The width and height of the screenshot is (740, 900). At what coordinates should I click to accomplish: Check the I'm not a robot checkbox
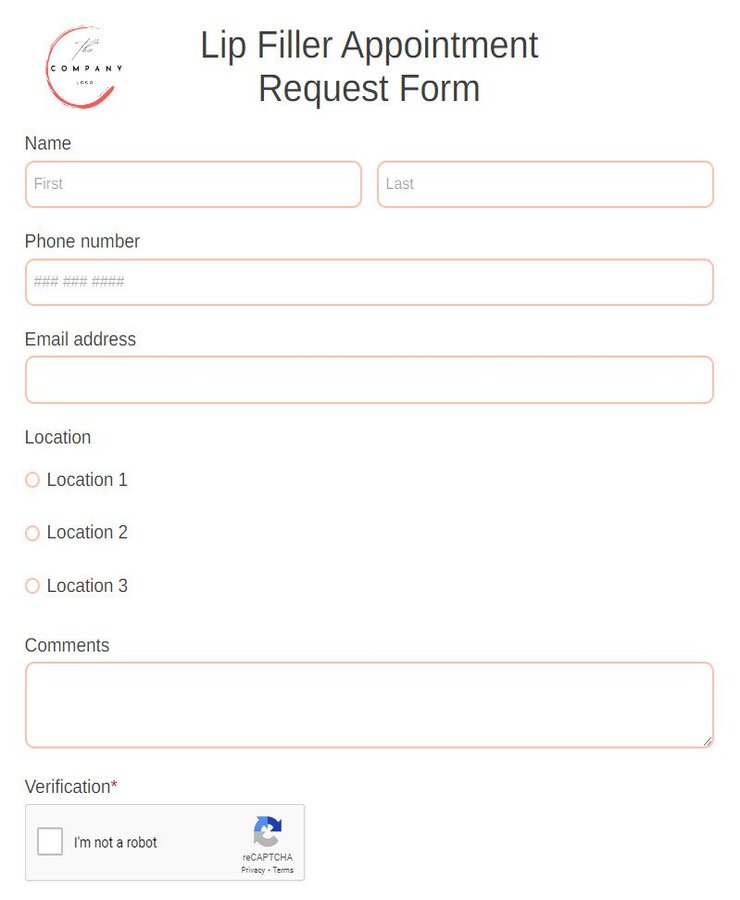[50, 841]
